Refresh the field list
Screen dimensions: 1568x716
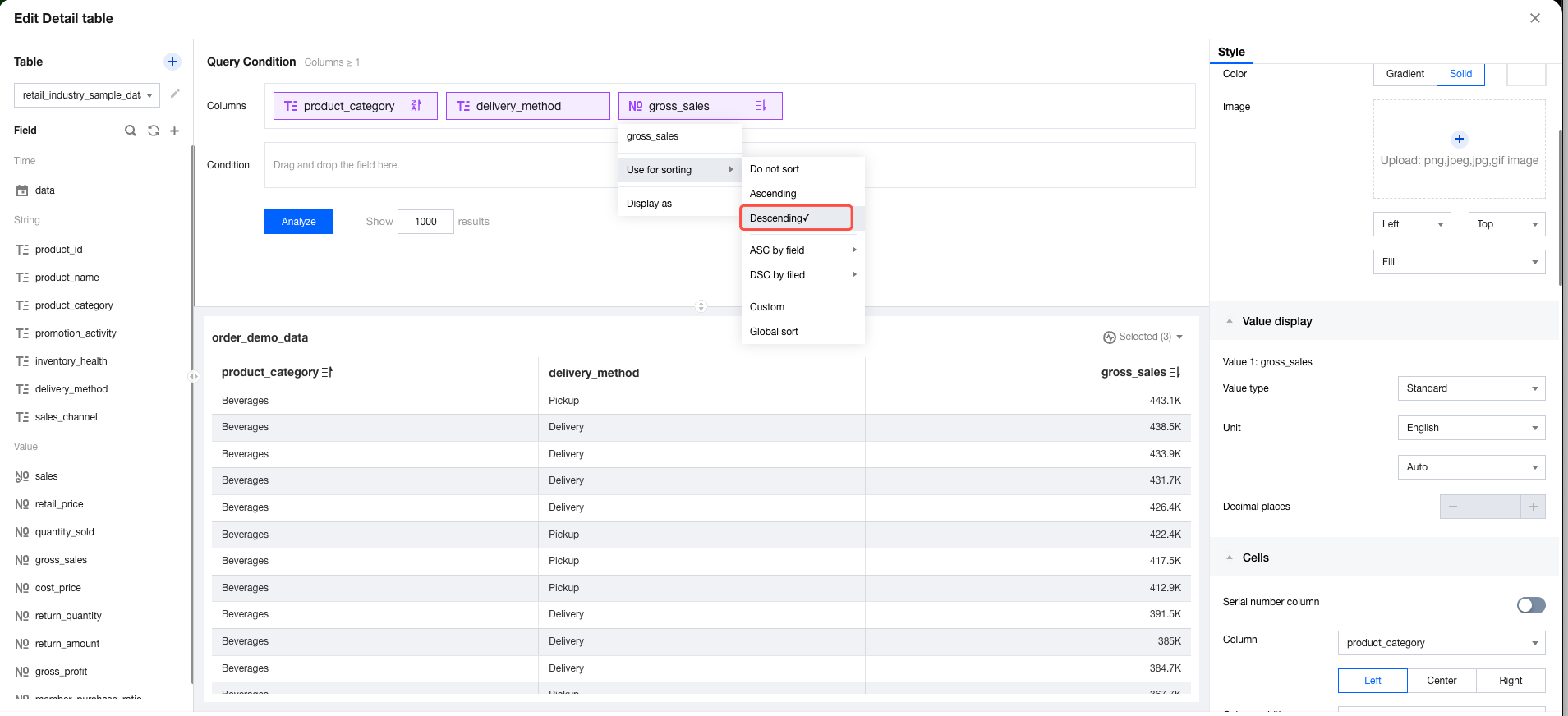click(153, 131)
